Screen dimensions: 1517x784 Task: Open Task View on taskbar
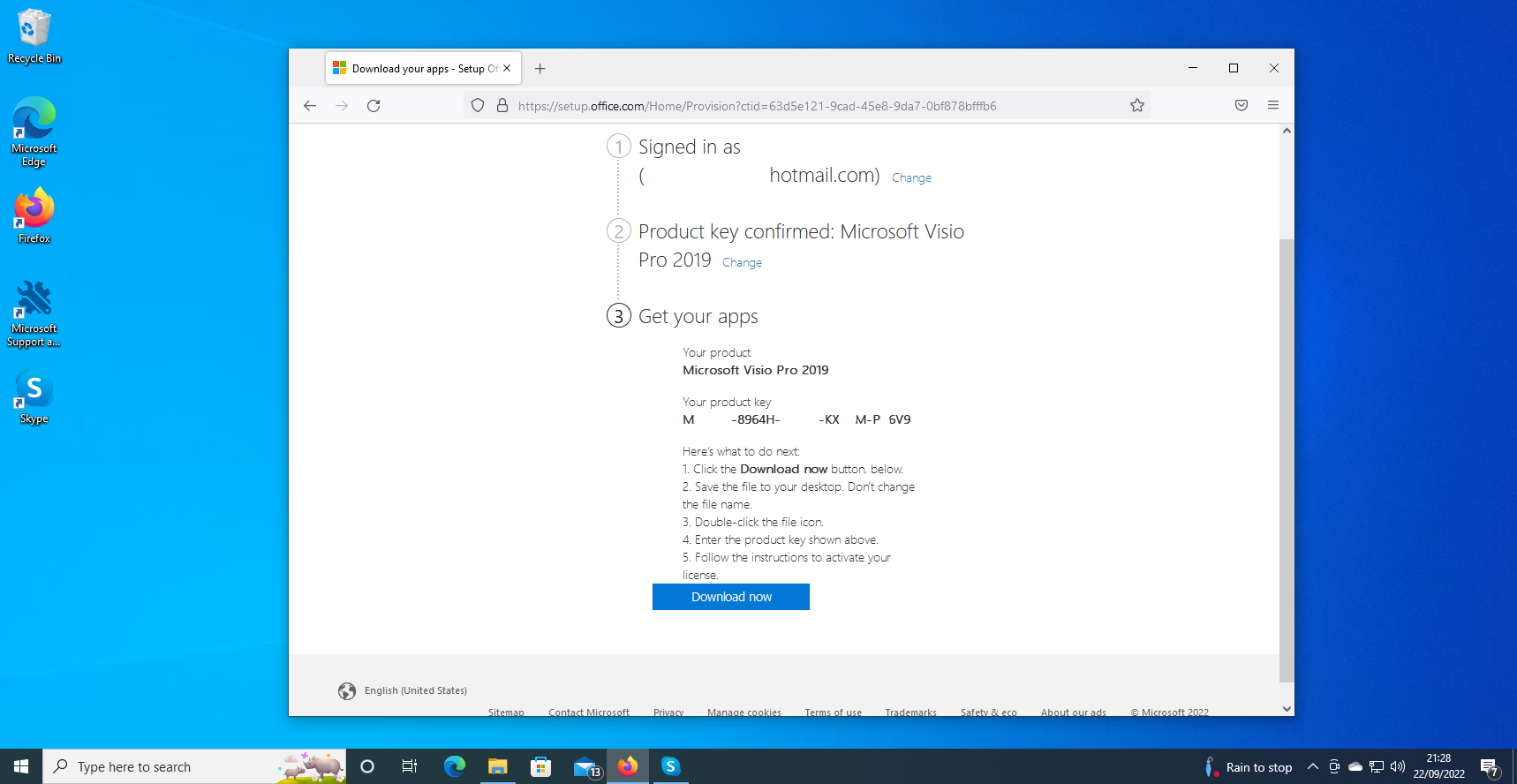point(410,766)
